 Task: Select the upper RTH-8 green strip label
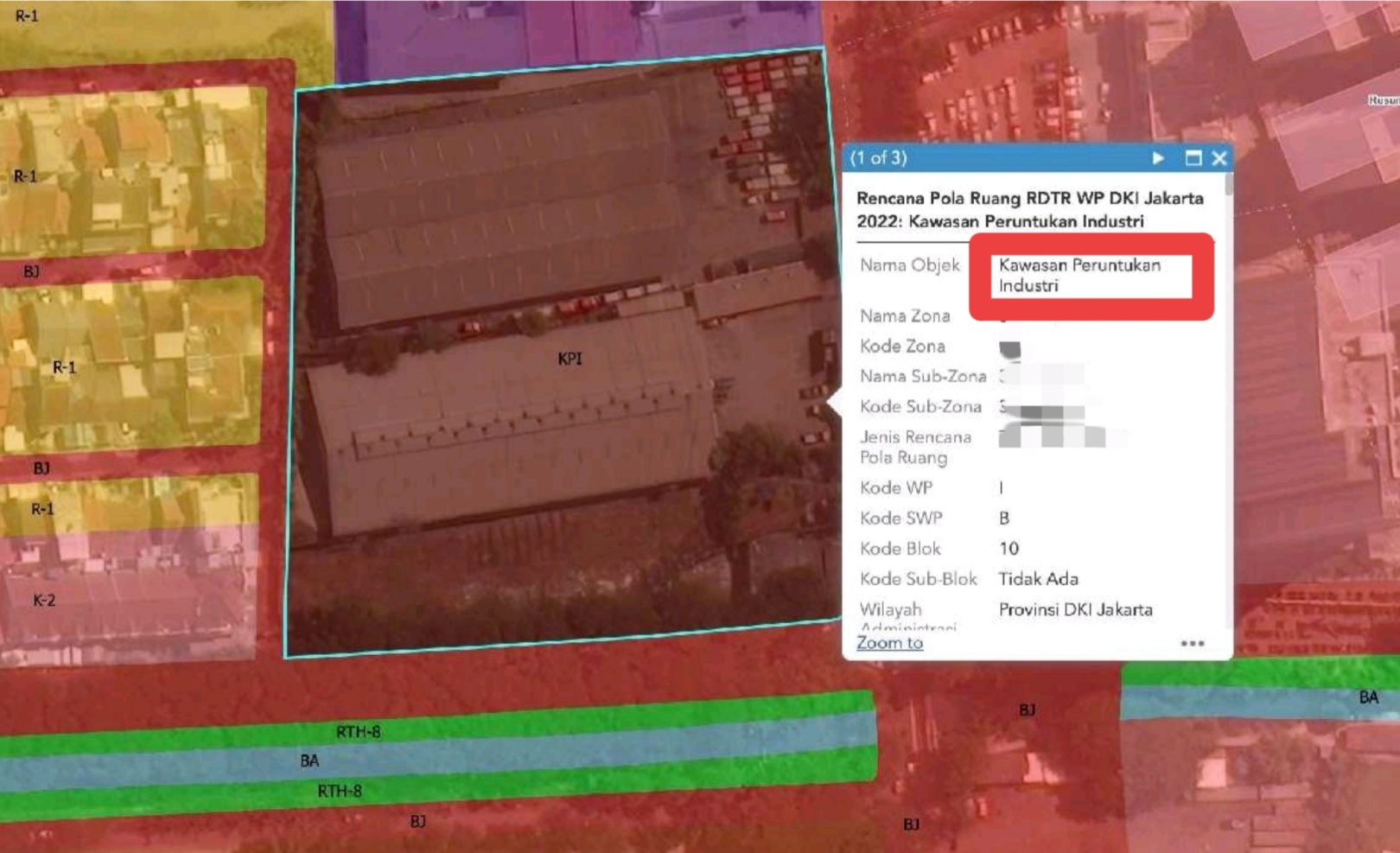point(358,732)
